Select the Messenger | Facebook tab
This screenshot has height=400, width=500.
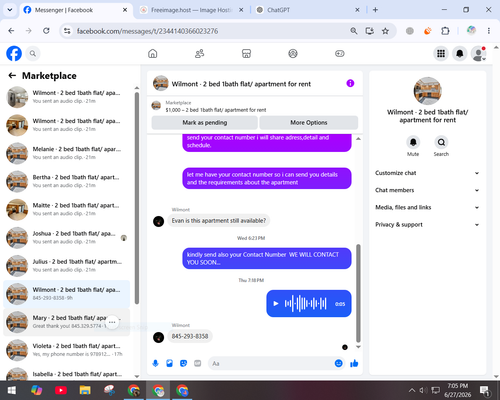(75, 10)
